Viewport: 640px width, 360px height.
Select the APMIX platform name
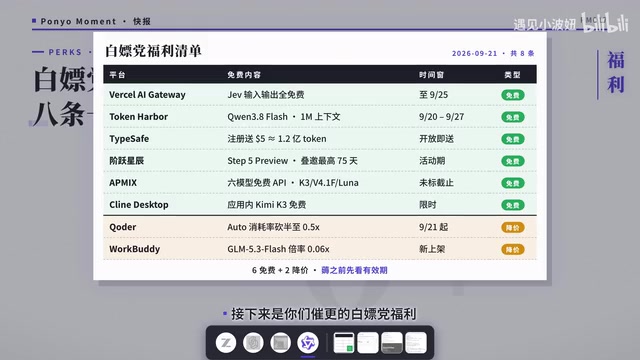click(123, 183)
